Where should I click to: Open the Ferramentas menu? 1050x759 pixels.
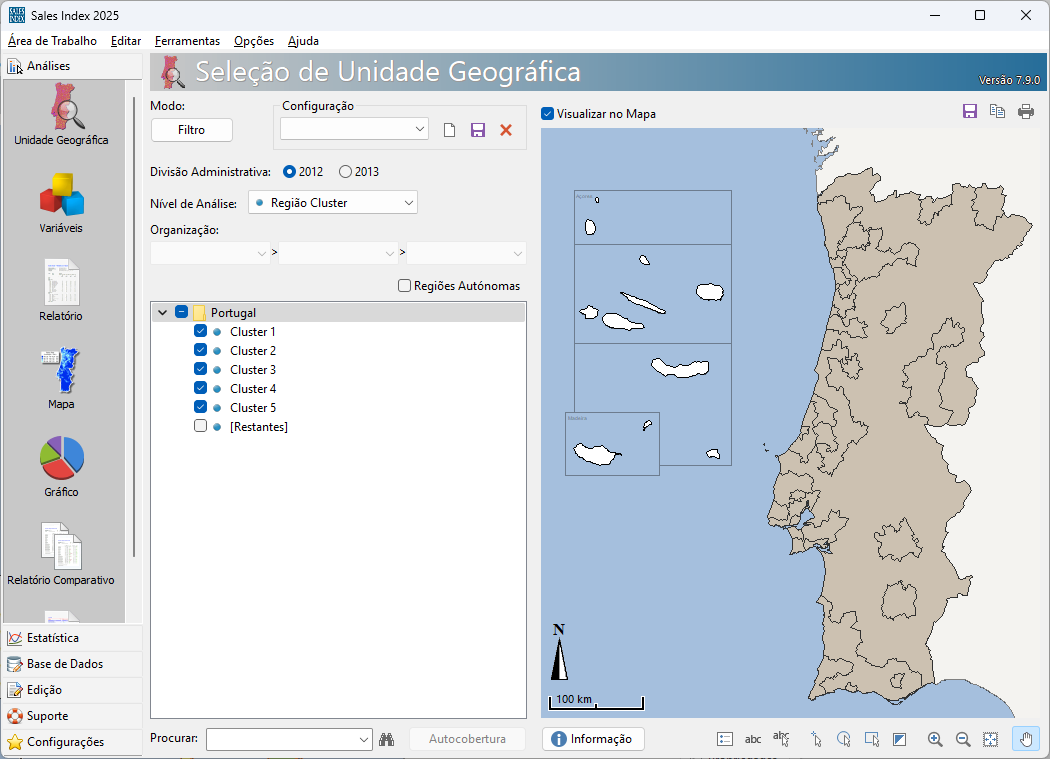[187, 41]
